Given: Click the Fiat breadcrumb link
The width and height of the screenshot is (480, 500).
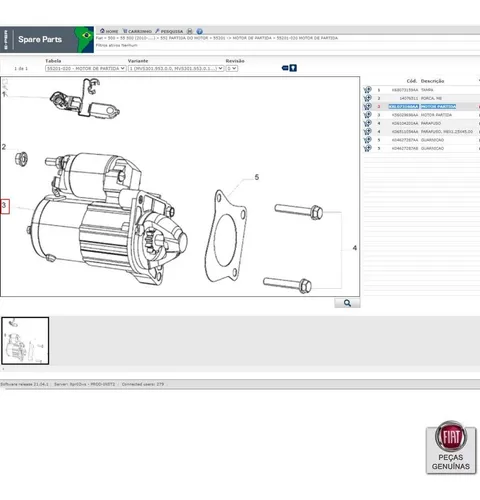Looking at the screenshot, I should 99,38.
